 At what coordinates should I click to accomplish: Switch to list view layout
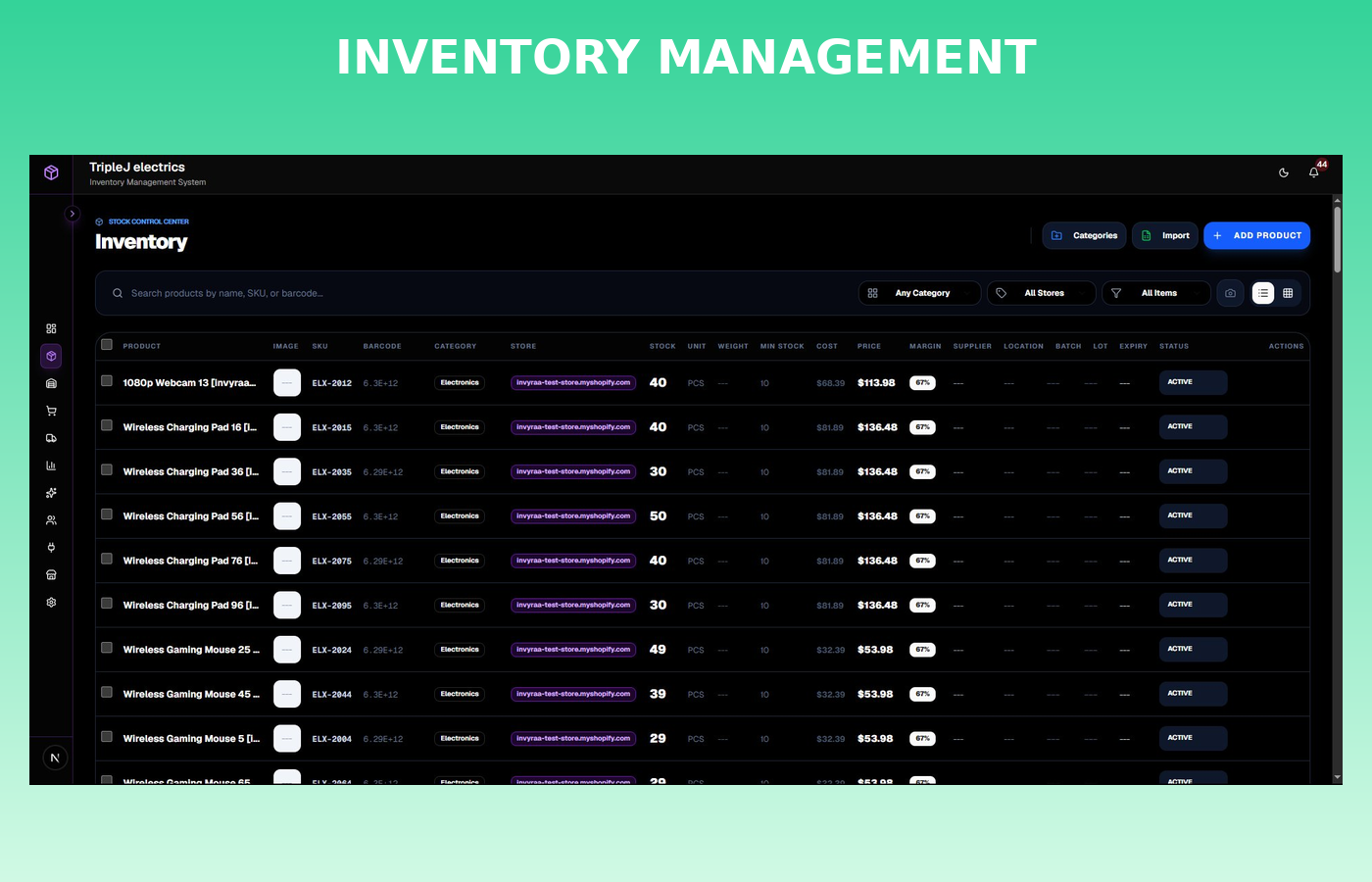[x=1263, y=293]
